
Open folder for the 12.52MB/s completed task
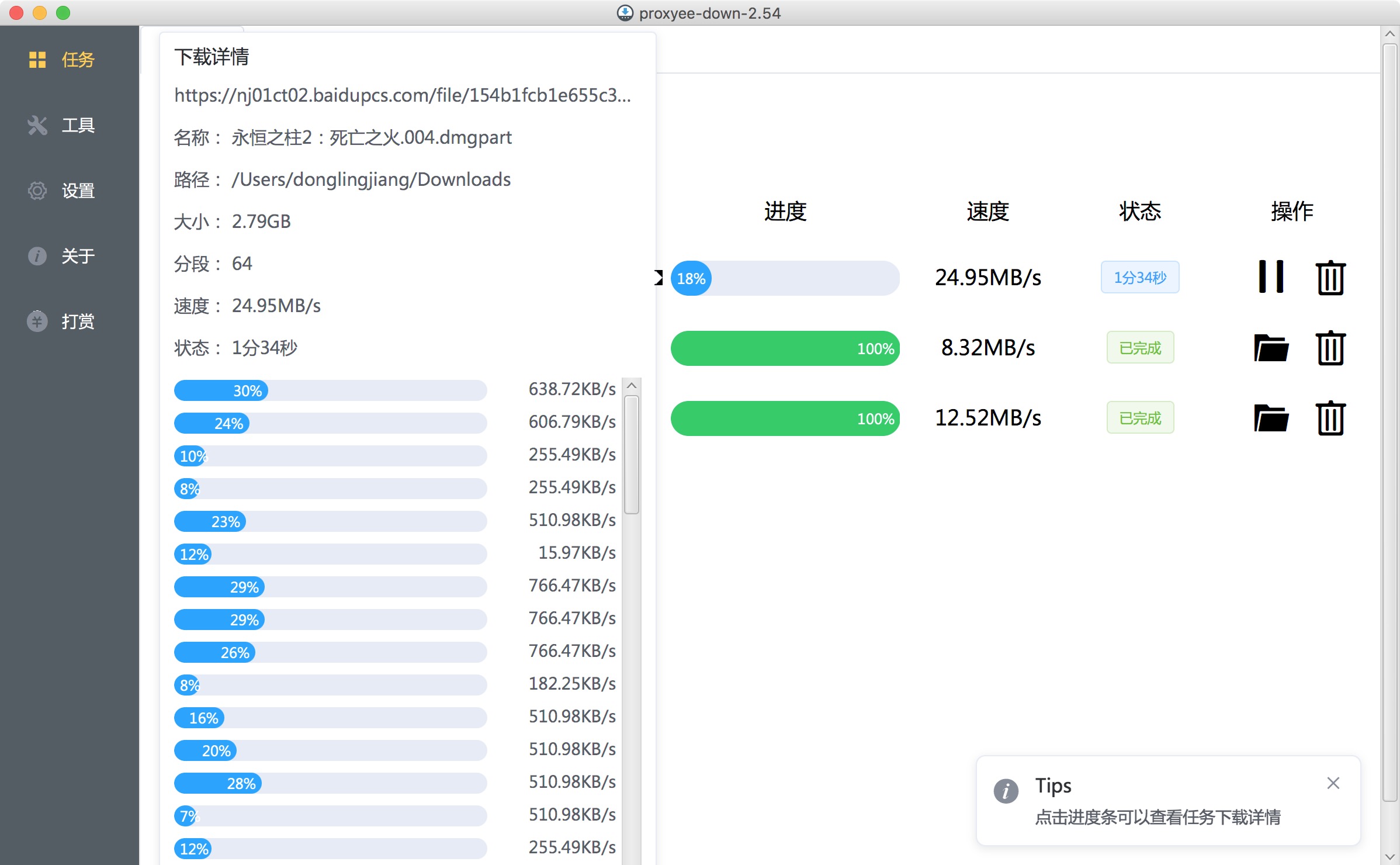(x=1271, y=418)
